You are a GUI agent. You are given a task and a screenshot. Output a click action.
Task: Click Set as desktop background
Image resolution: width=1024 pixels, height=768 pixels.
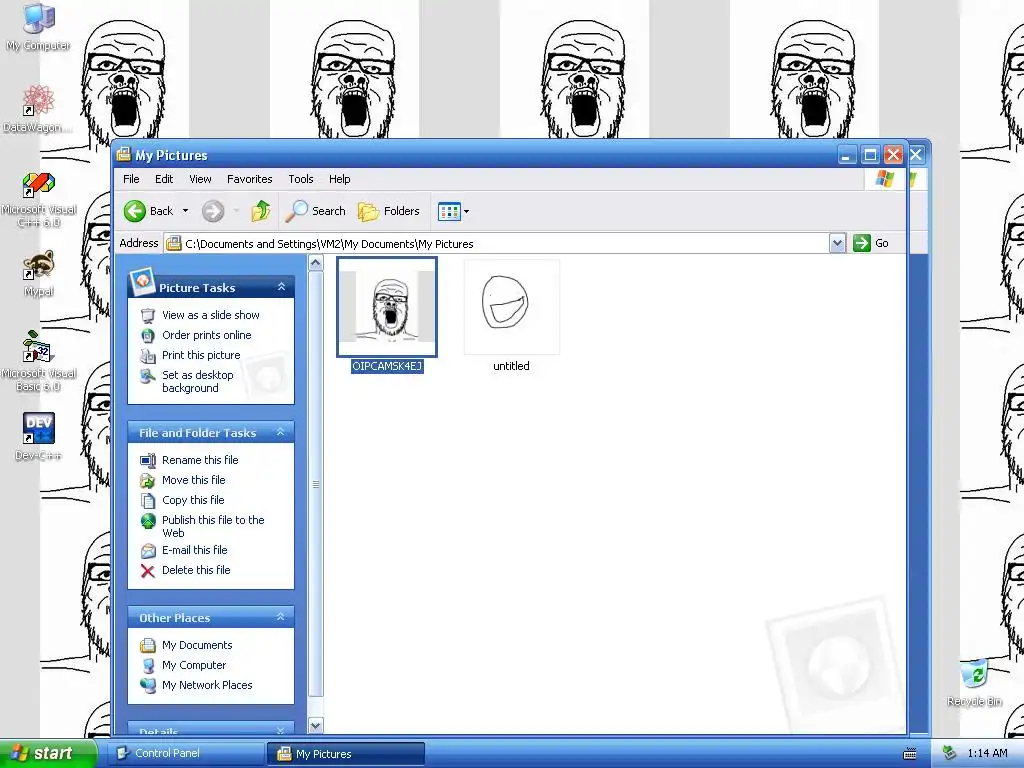point(198,381)
